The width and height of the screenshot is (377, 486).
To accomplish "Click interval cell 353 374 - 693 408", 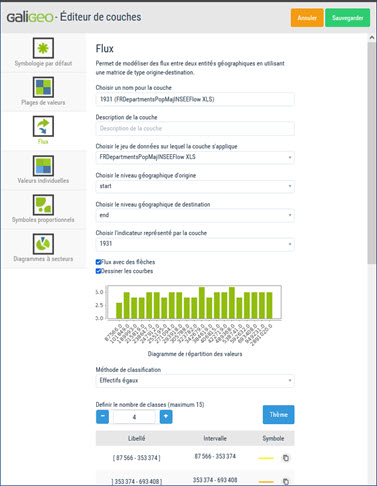I will [x=215, y=480].
